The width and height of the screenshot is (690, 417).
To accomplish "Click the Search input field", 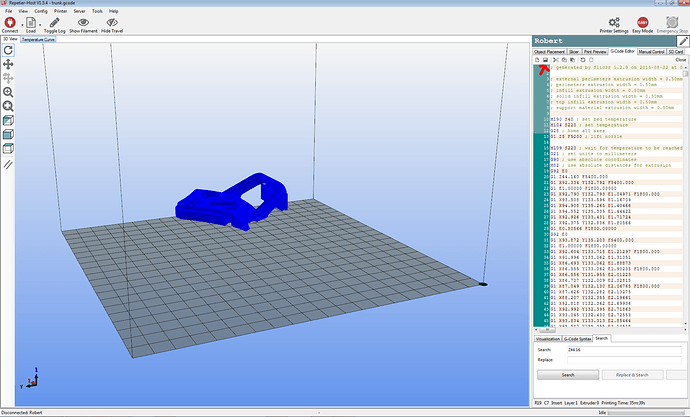I will point(624,350).
